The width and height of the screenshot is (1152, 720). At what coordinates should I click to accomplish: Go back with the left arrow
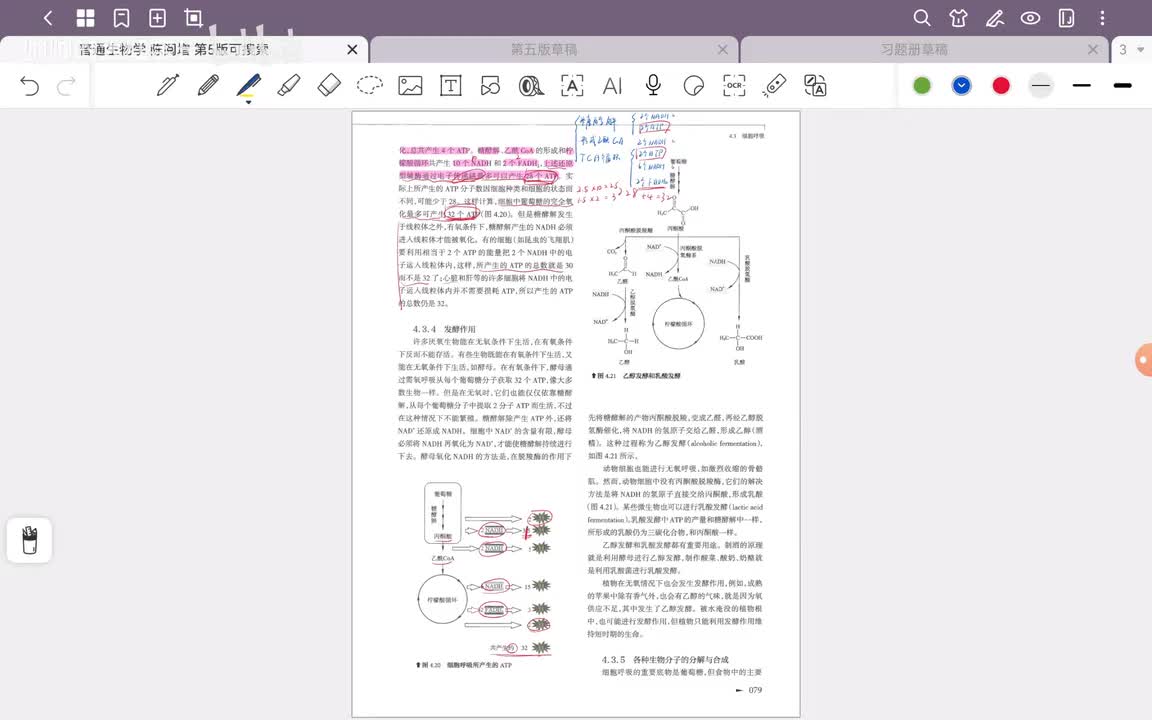(x=48, y=18)
